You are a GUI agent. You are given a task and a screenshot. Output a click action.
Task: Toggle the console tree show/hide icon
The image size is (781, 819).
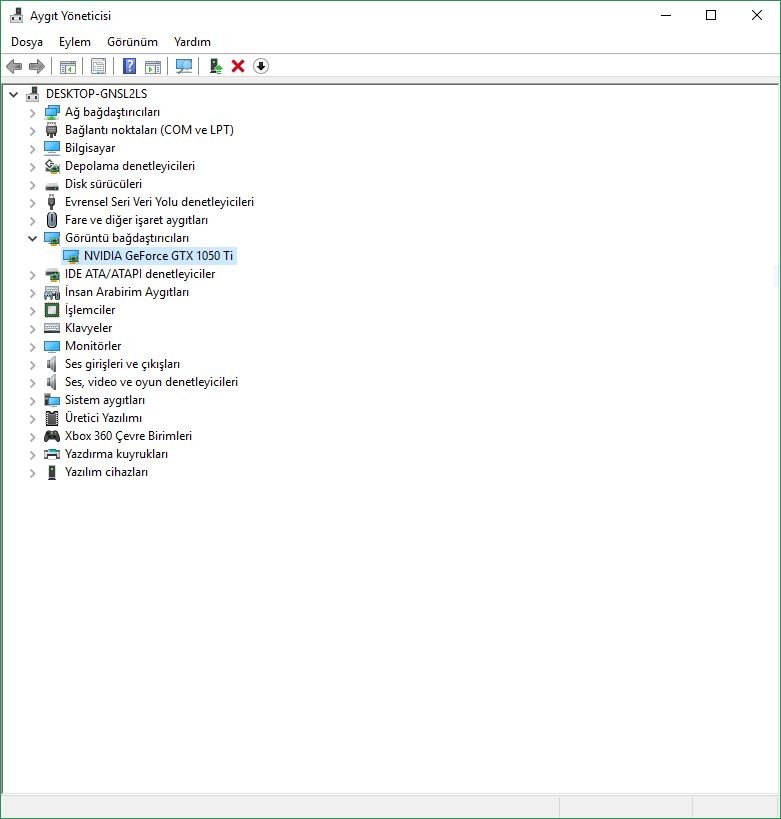68,66
